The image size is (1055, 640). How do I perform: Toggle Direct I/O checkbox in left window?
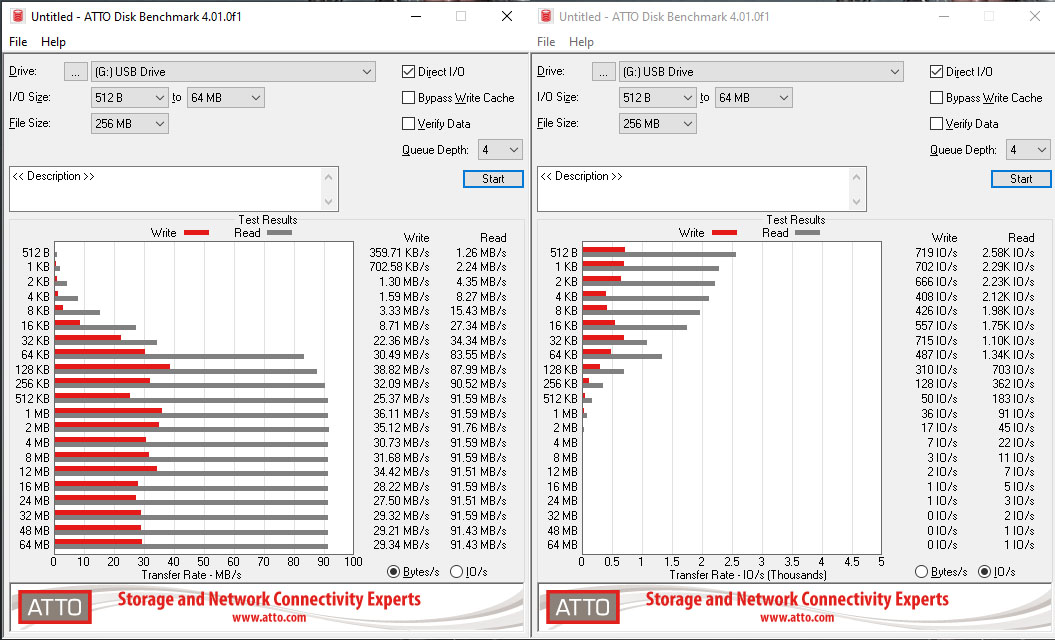[408, 71]
